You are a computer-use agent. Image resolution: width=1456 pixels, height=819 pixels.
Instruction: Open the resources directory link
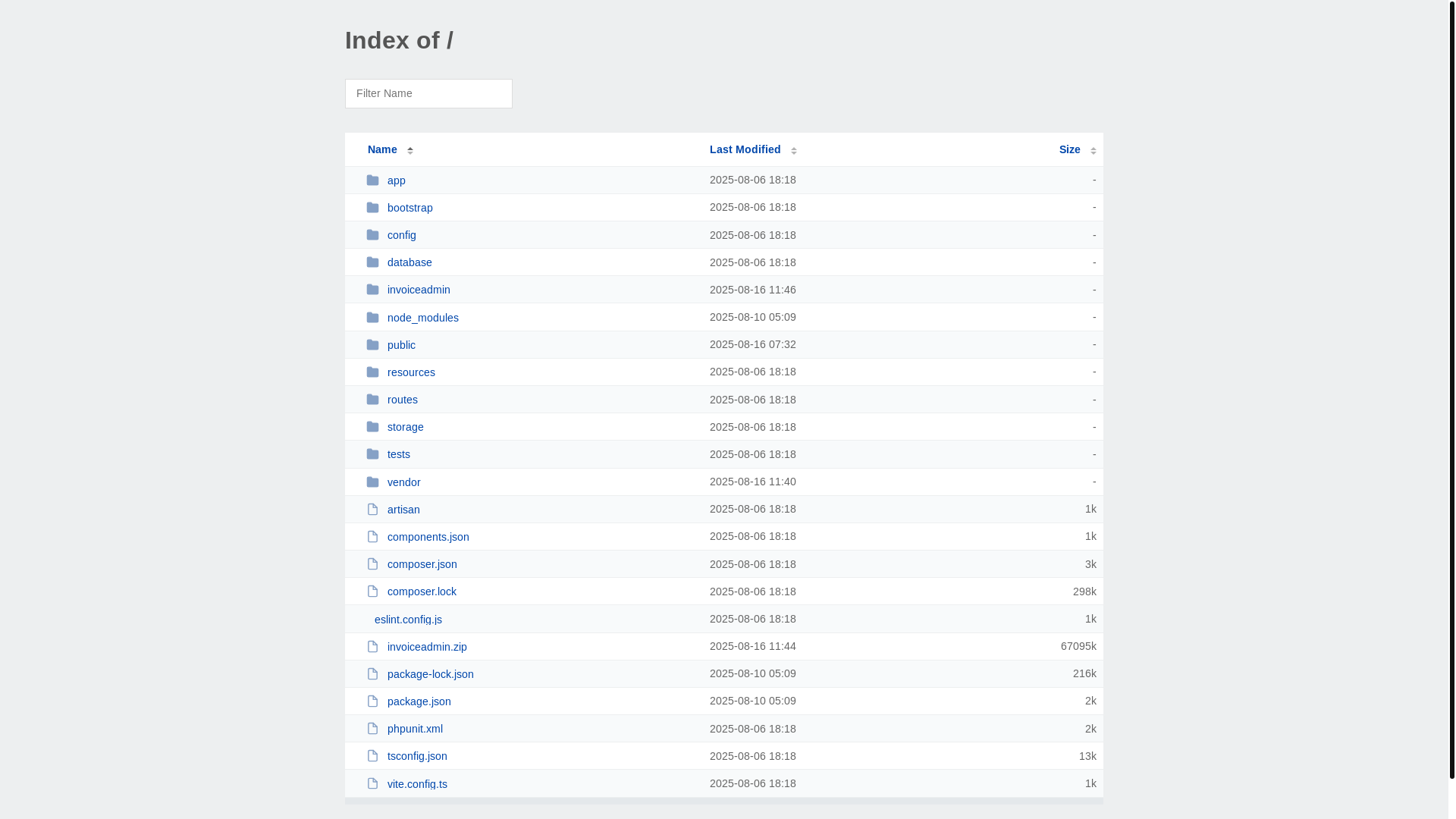pyautogui.click(x=411, y=372)
